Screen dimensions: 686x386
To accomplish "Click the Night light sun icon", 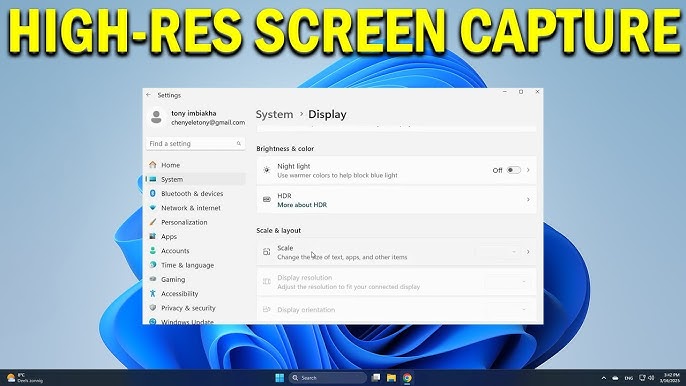I will [x=266, y=170].
